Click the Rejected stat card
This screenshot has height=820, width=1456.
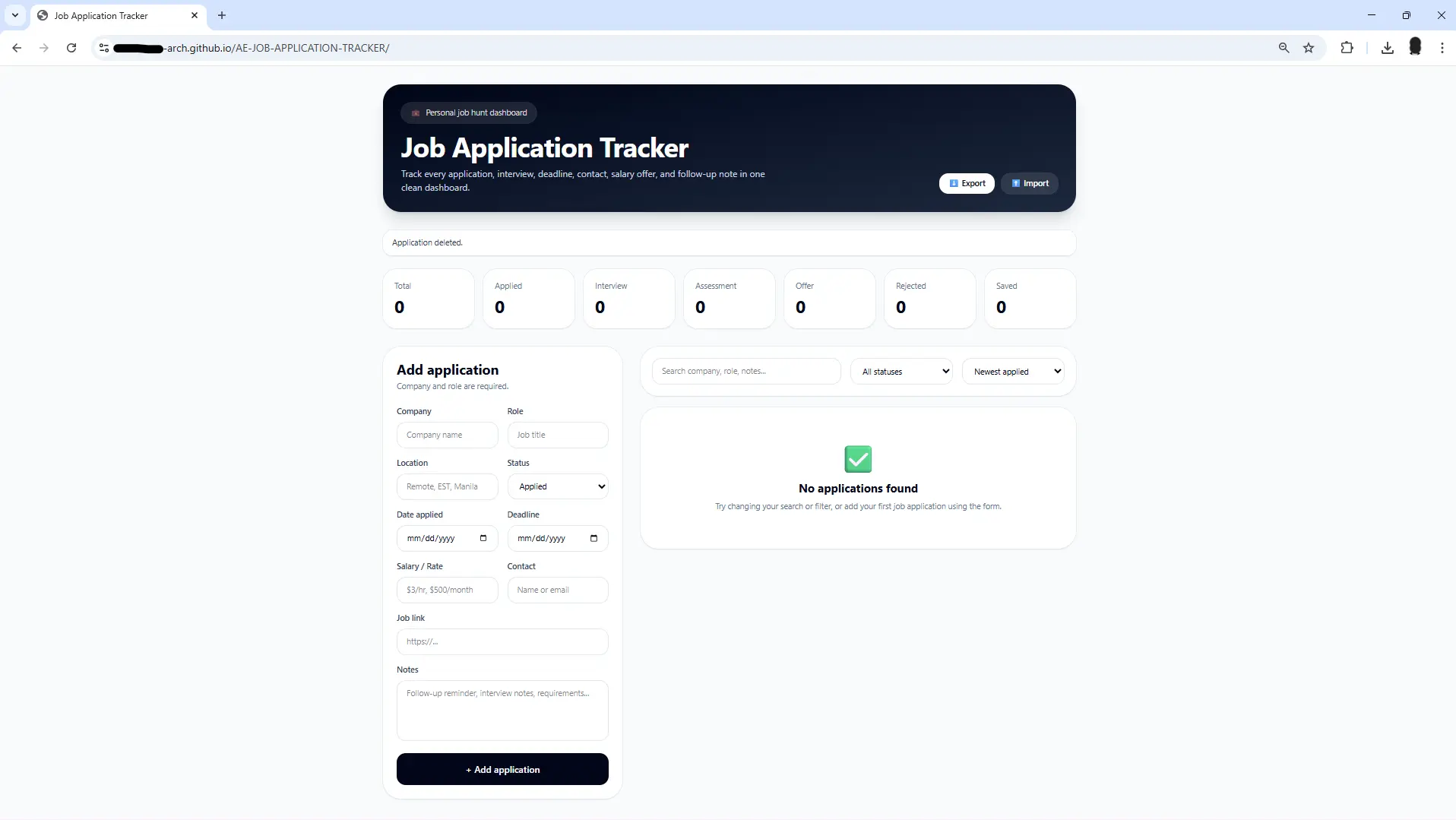[930, 299]
